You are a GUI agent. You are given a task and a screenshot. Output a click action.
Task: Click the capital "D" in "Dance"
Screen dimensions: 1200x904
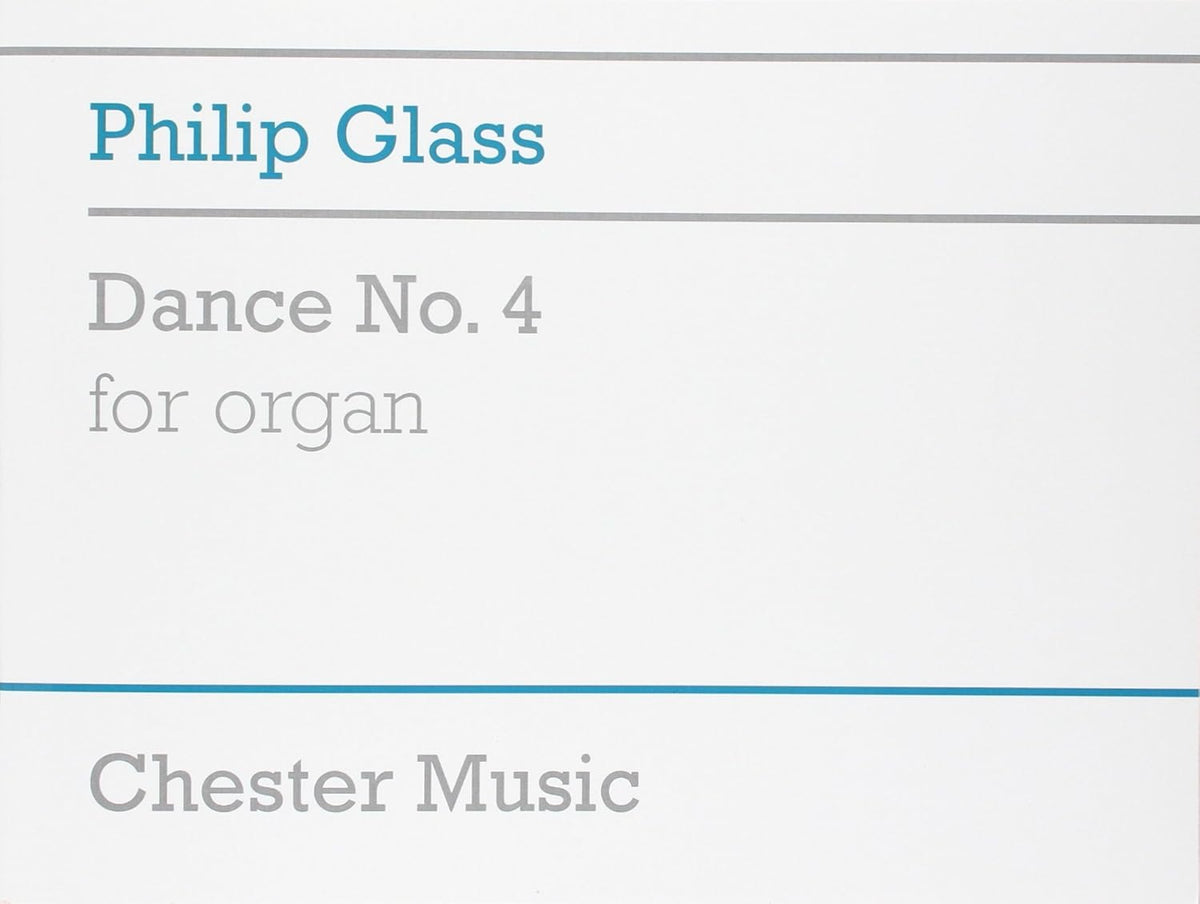115,304
